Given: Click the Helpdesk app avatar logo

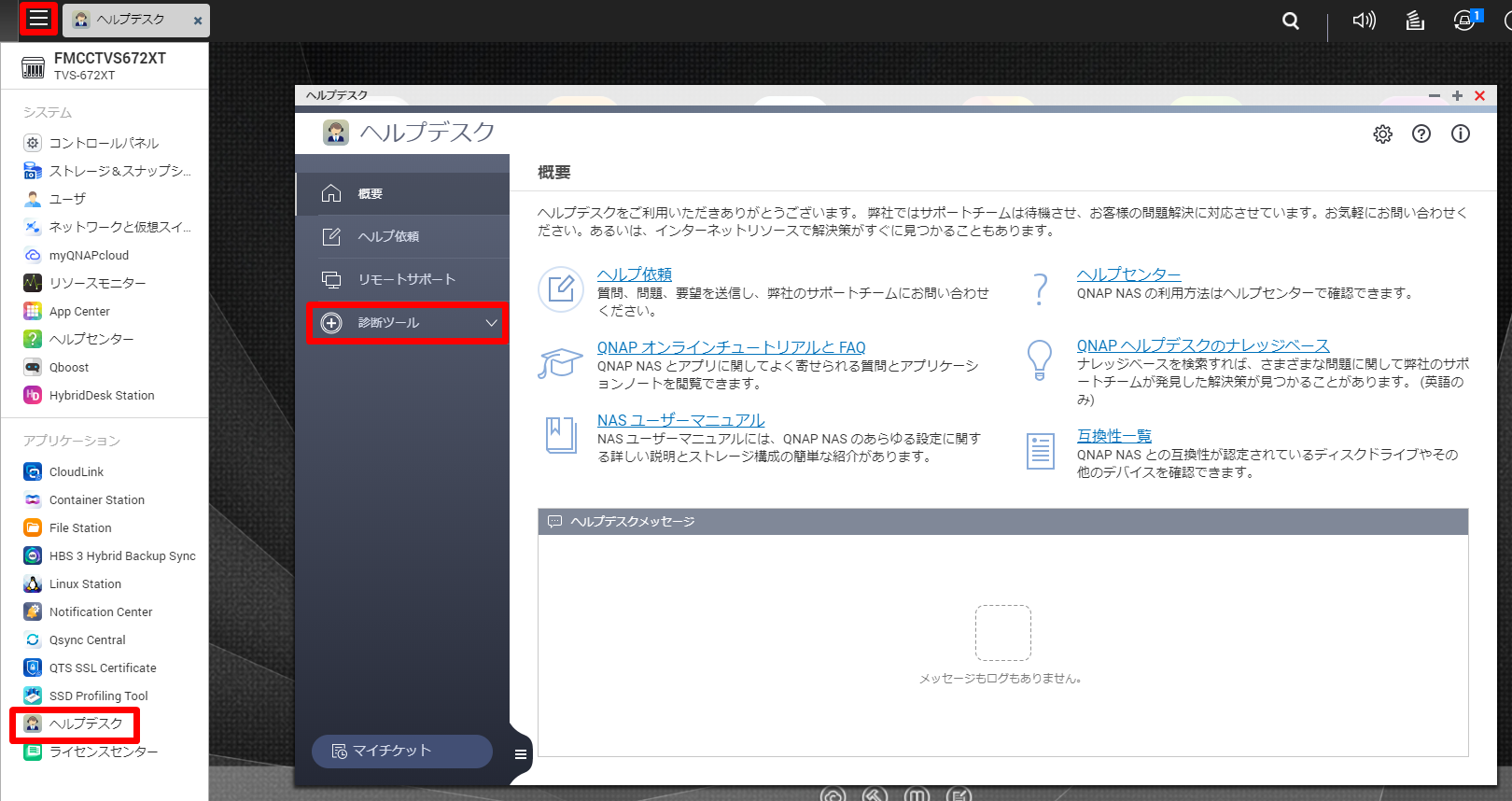Looking at the screenshot, I should pyautogui.click(x=336, y=133).
